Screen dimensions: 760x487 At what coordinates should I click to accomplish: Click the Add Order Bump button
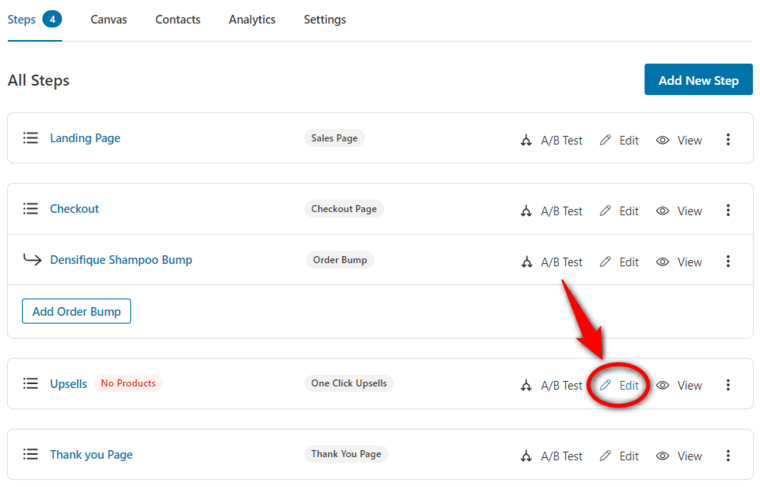click(x=77, y=311)
